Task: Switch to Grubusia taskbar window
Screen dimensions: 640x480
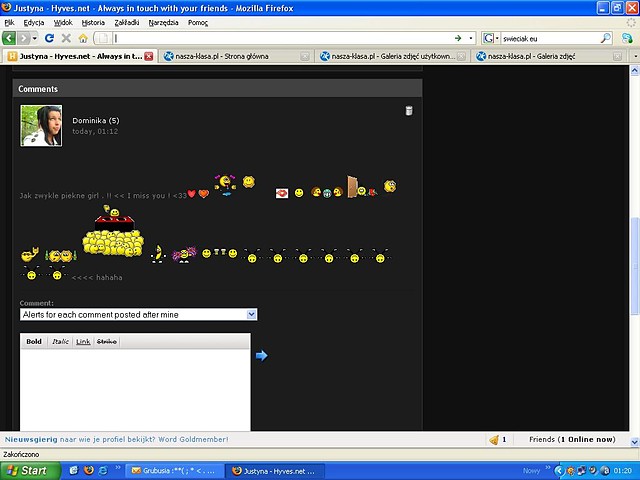Action: (174, 471)
